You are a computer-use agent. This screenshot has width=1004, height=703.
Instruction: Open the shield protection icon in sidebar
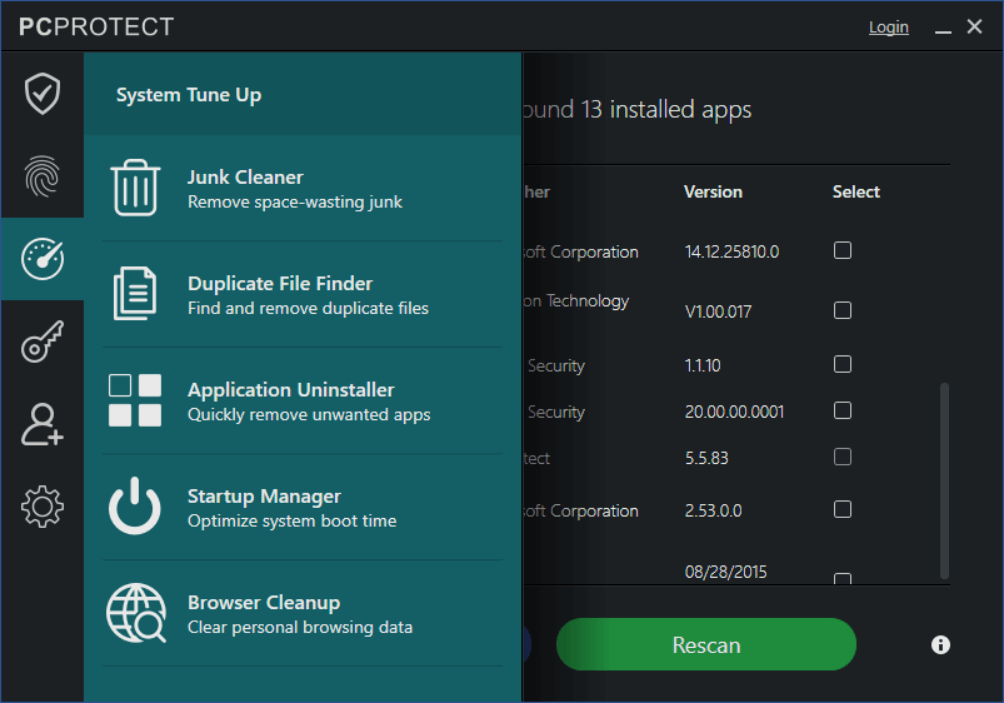click(x=42, y=94)
